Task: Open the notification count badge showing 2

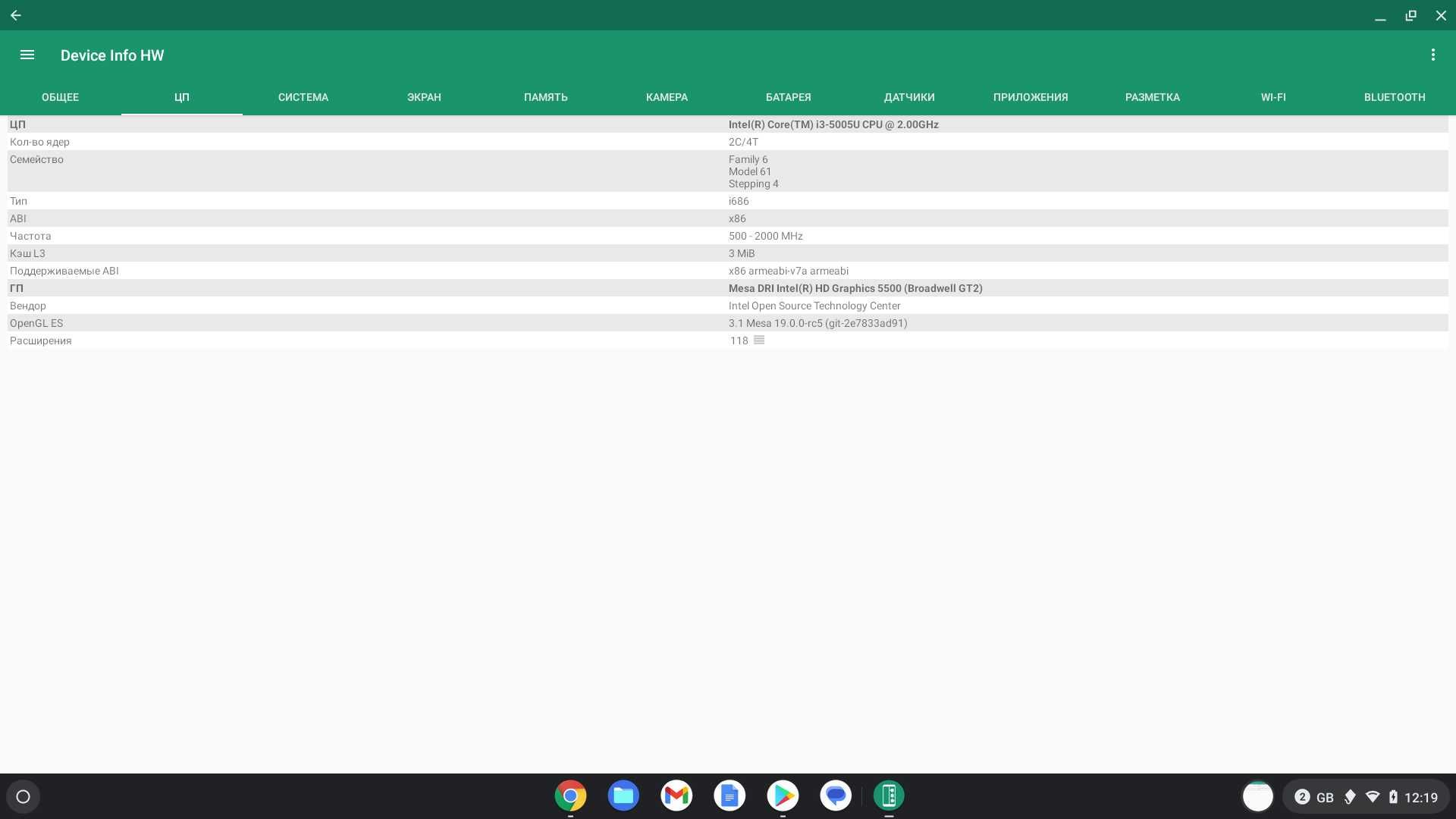Action: [1302, 797]
